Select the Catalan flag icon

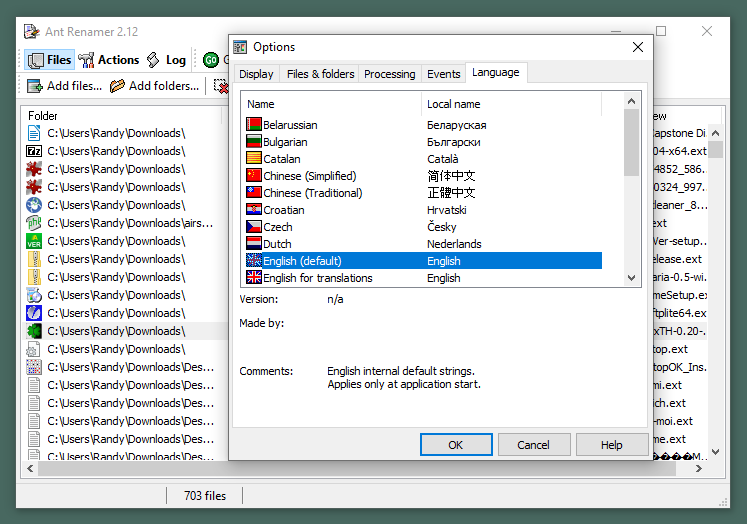(x=253, y=158)
